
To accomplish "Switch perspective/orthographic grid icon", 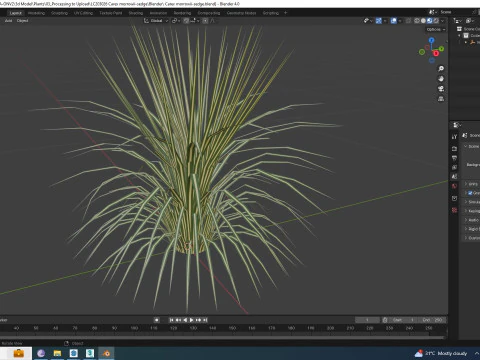I will point(441,99).
